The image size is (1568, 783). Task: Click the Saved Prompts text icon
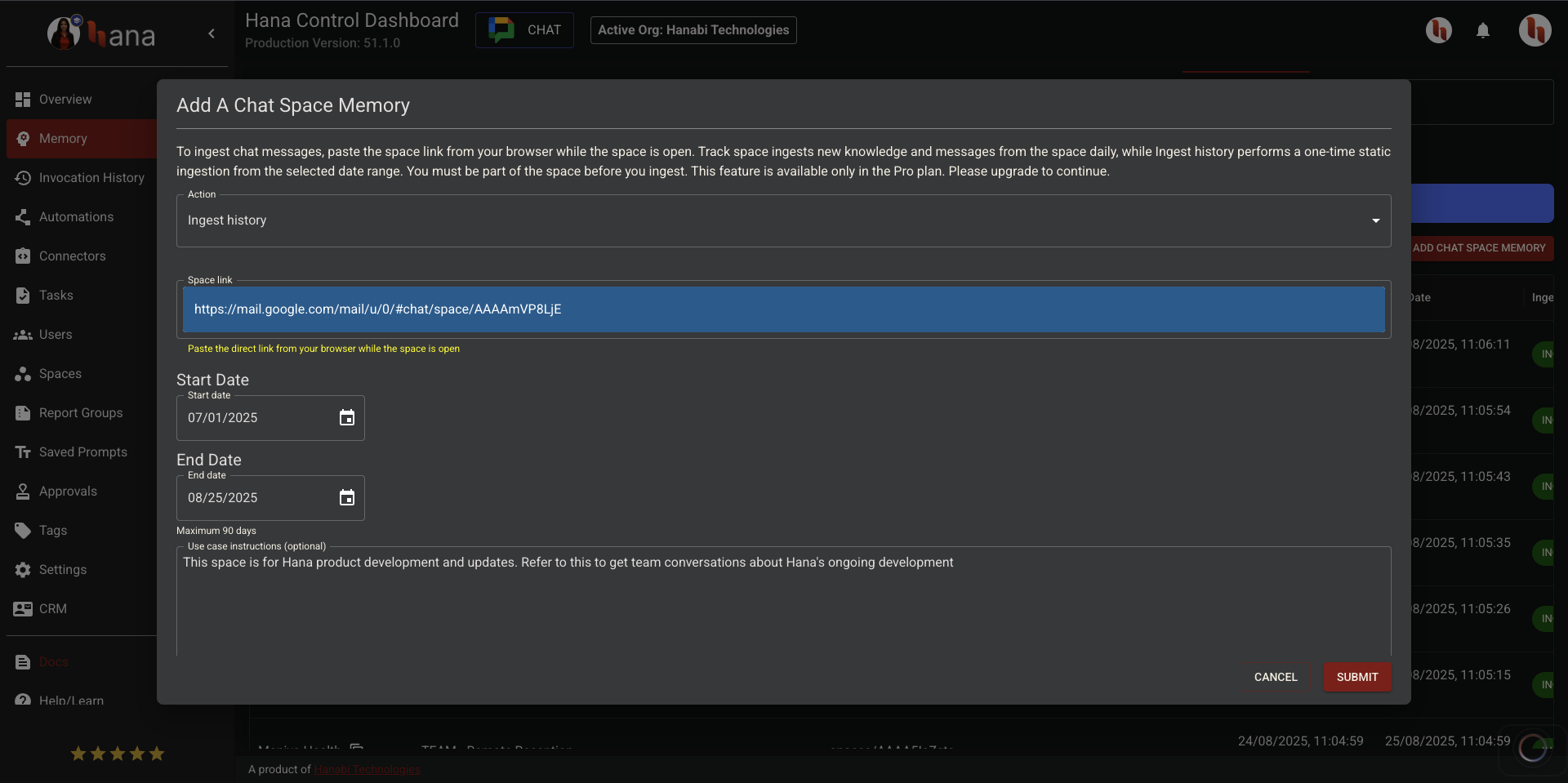[x=23, y=452]
